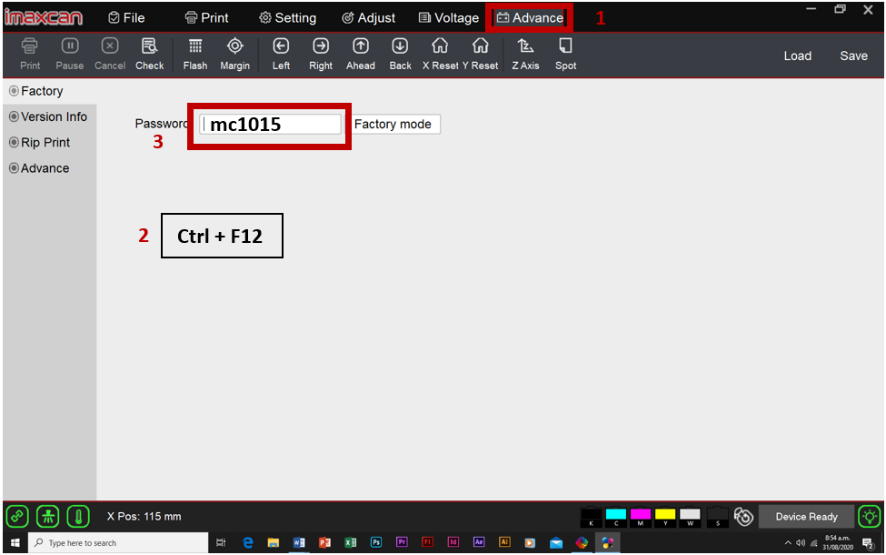The height and width of the screenshot is (555, 886).
Task: Show hidden system tray icons
Action: [x=788, y=543]
